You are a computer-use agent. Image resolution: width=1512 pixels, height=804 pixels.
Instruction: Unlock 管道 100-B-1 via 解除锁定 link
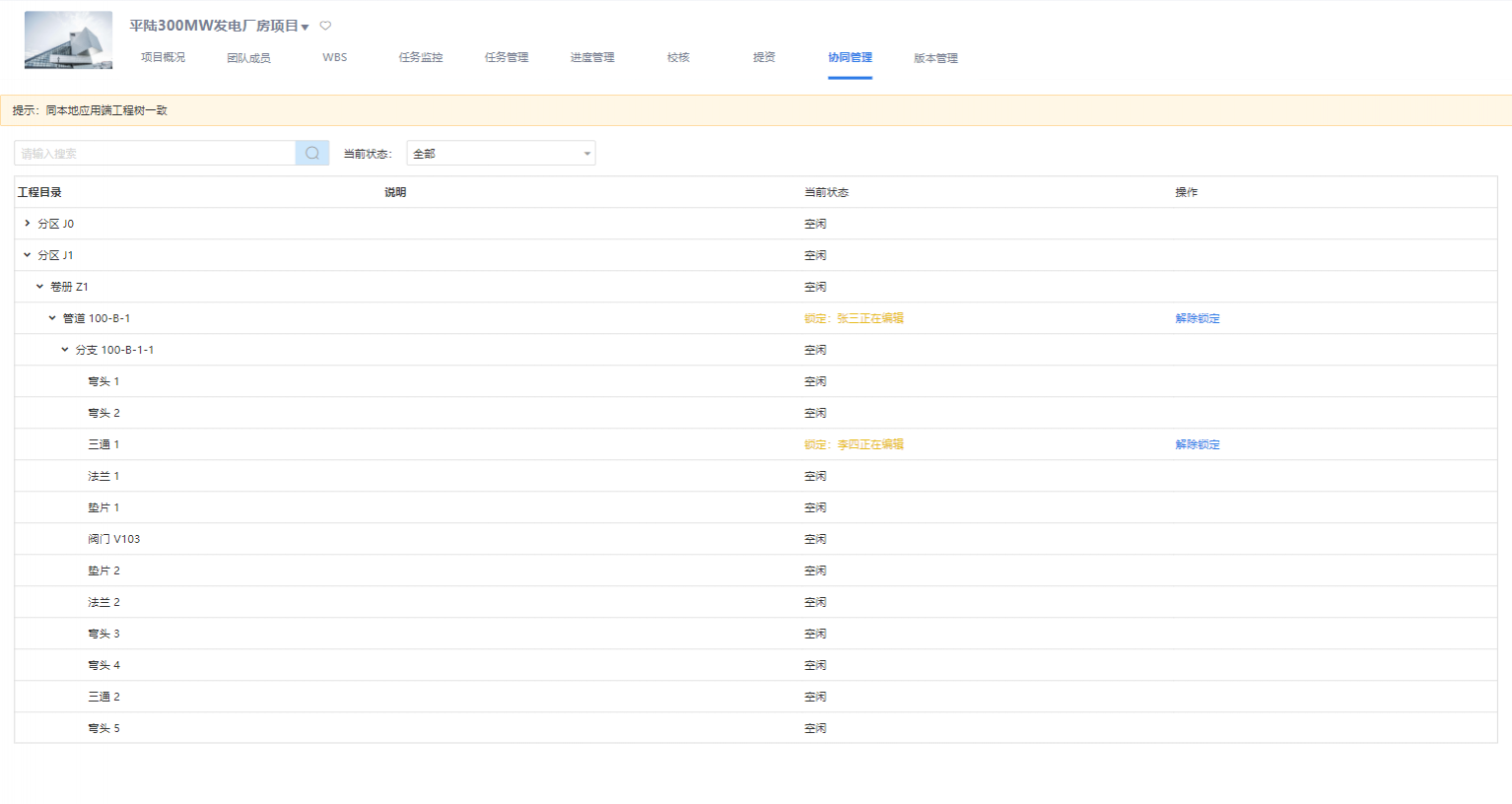click(x=1197, y=318)
